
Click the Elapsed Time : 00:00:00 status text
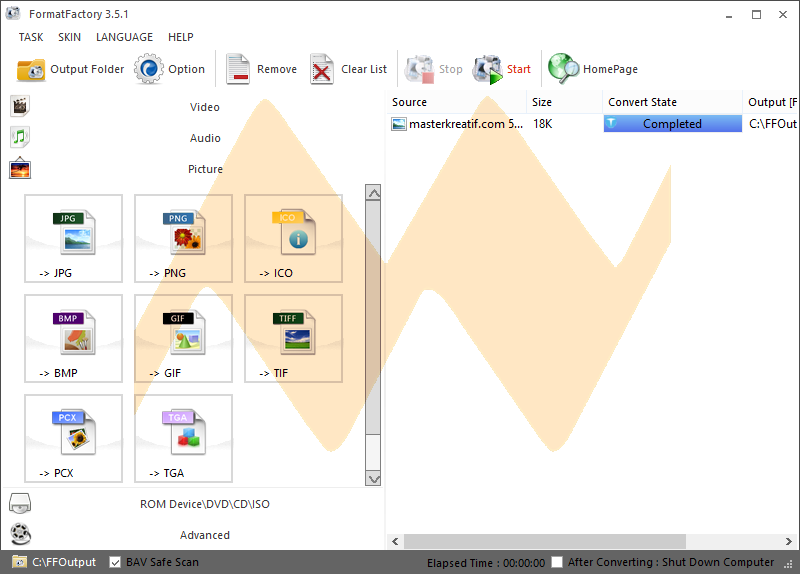486,563
